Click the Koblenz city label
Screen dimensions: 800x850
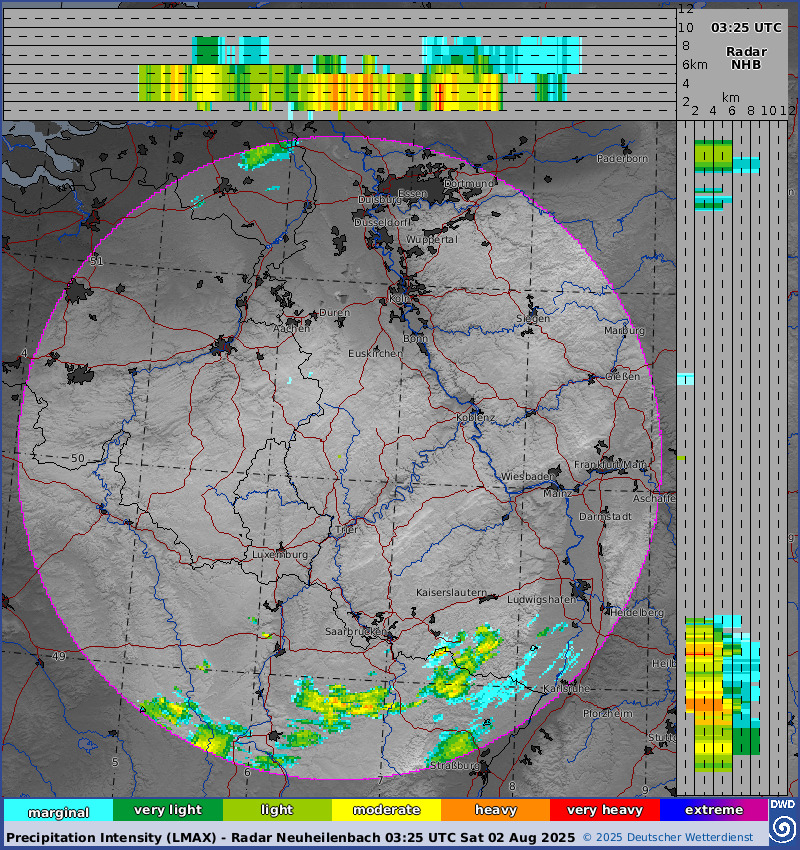tap(475, 418)
